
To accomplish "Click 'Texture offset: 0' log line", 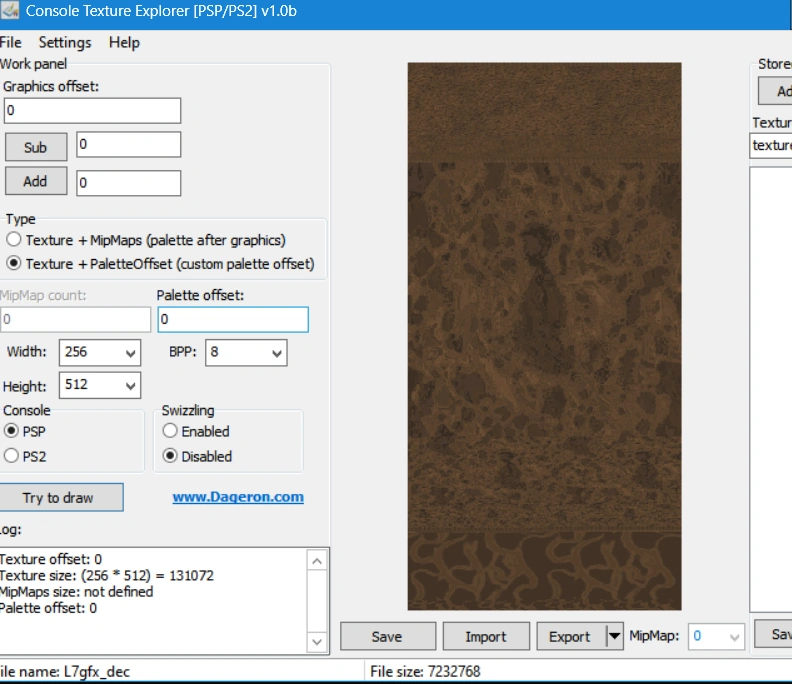I will (x=51, y=559).
